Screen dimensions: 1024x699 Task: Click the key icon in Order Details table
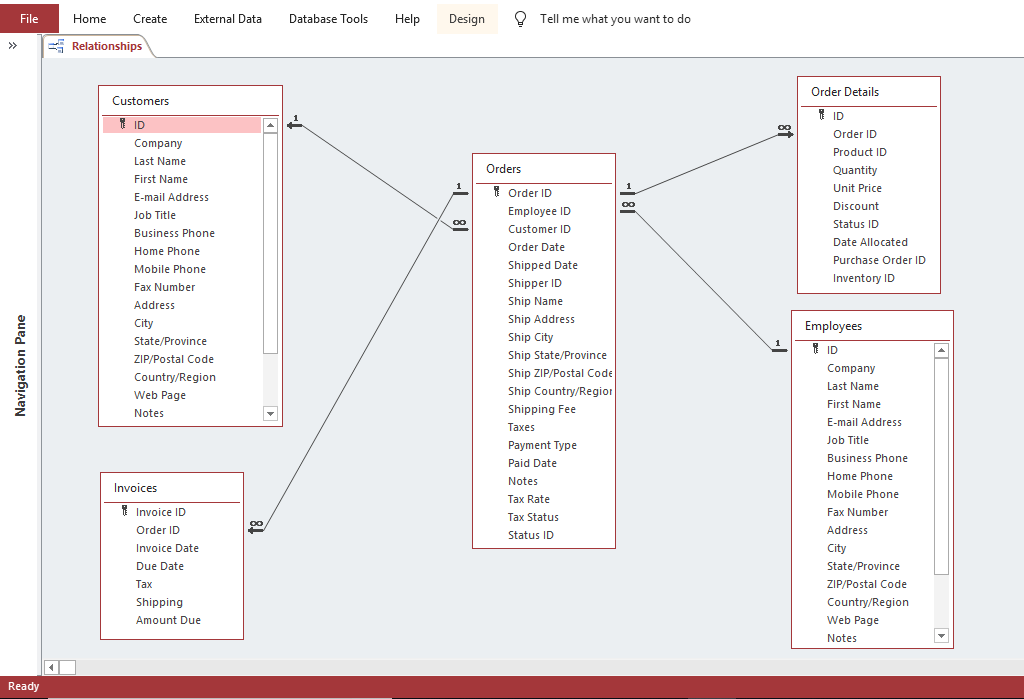tap(821, 116)
